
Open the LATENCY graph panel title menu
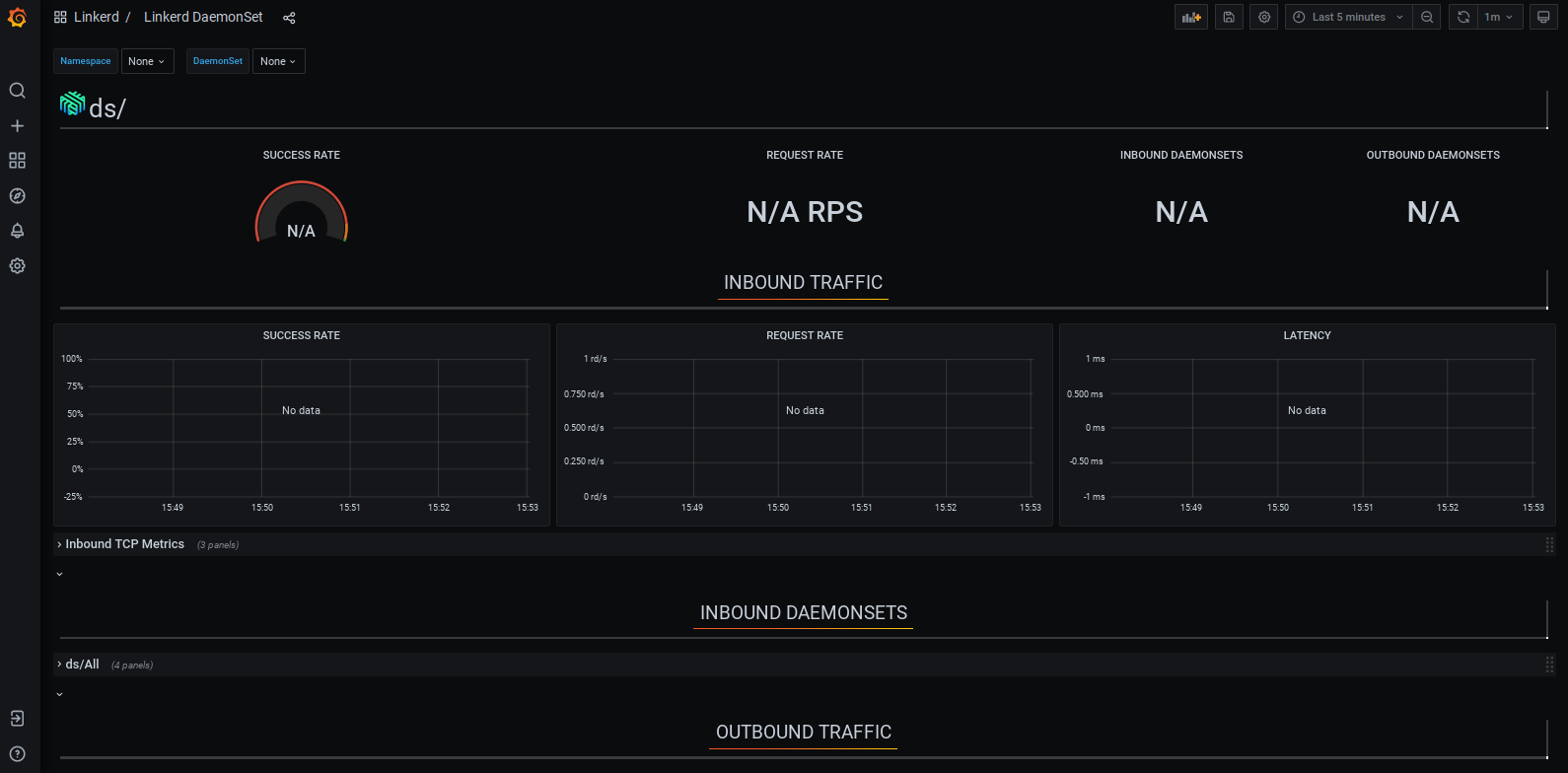click(x=1308, y=335)
